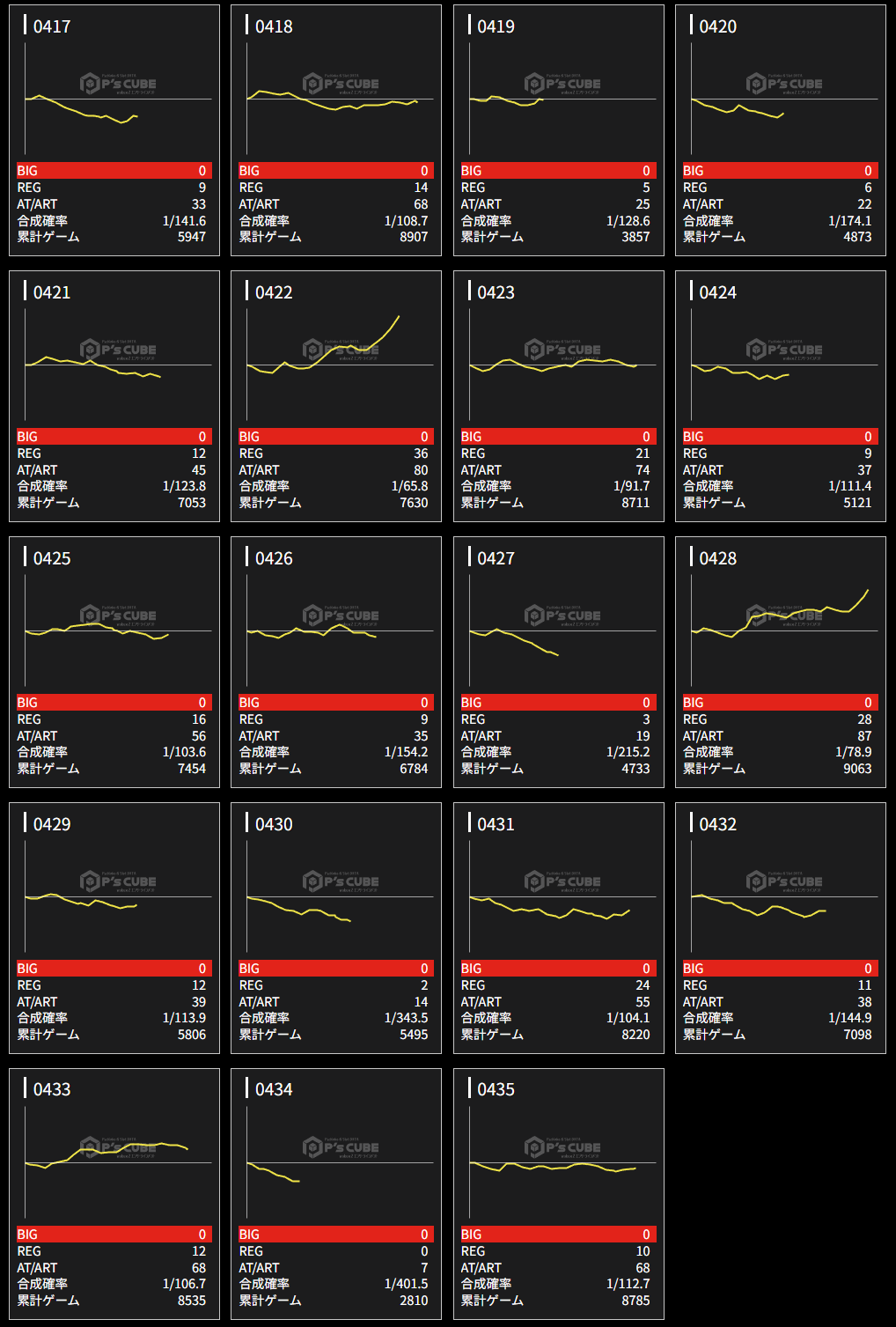Click the P's CUBE logo in card 0427
This screenshot has height=1327, width=896.
point(562,616)
